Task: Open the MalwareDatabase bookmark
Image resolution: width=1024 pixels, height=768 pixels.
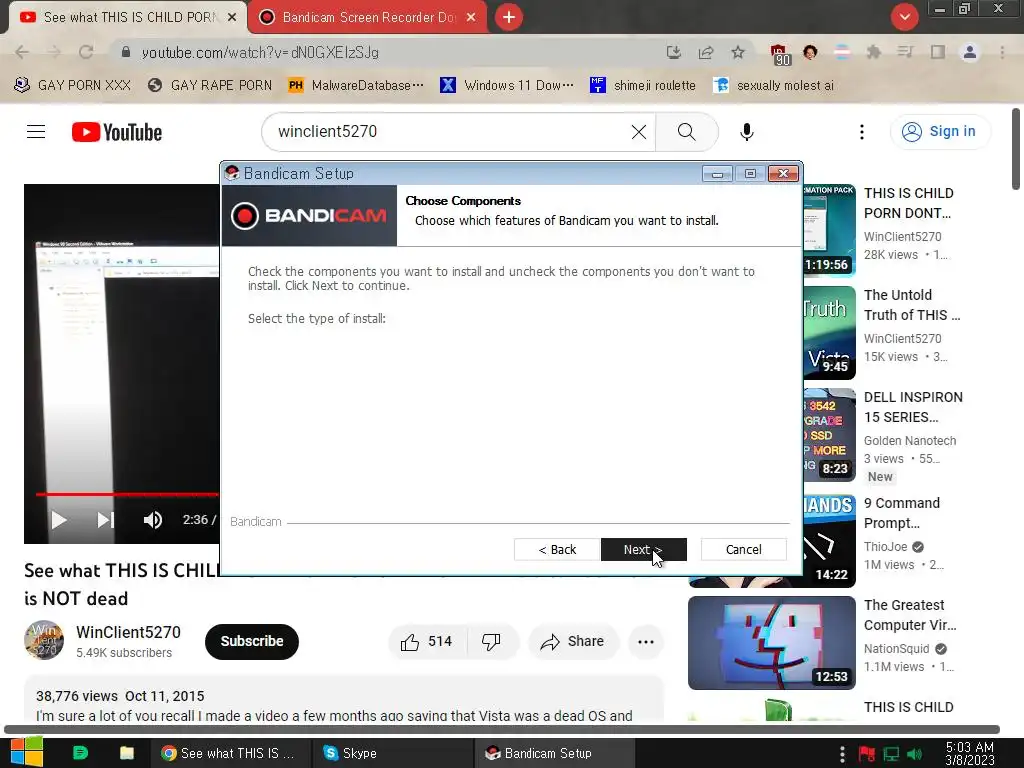Action: 357,85
